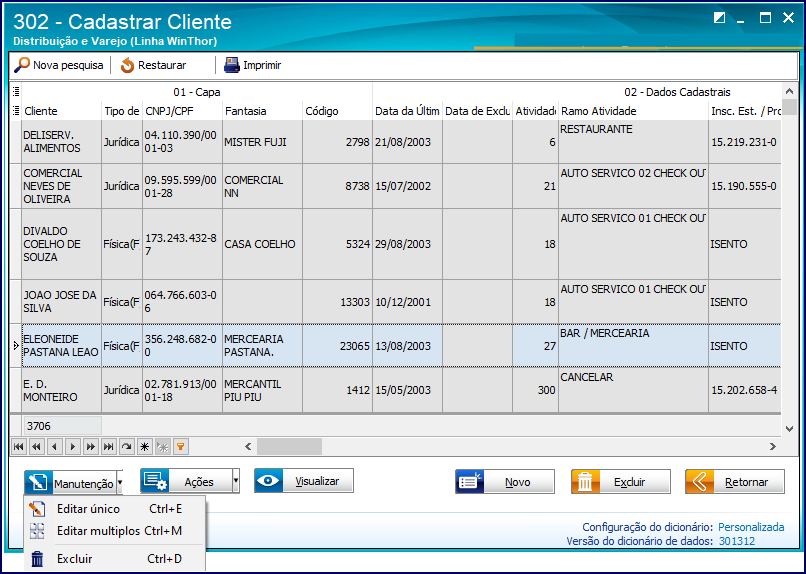This screenshot has height=574, width=806.
Task: Click the Retornar button
Action: pyautogui.click(x=735, y=482)
